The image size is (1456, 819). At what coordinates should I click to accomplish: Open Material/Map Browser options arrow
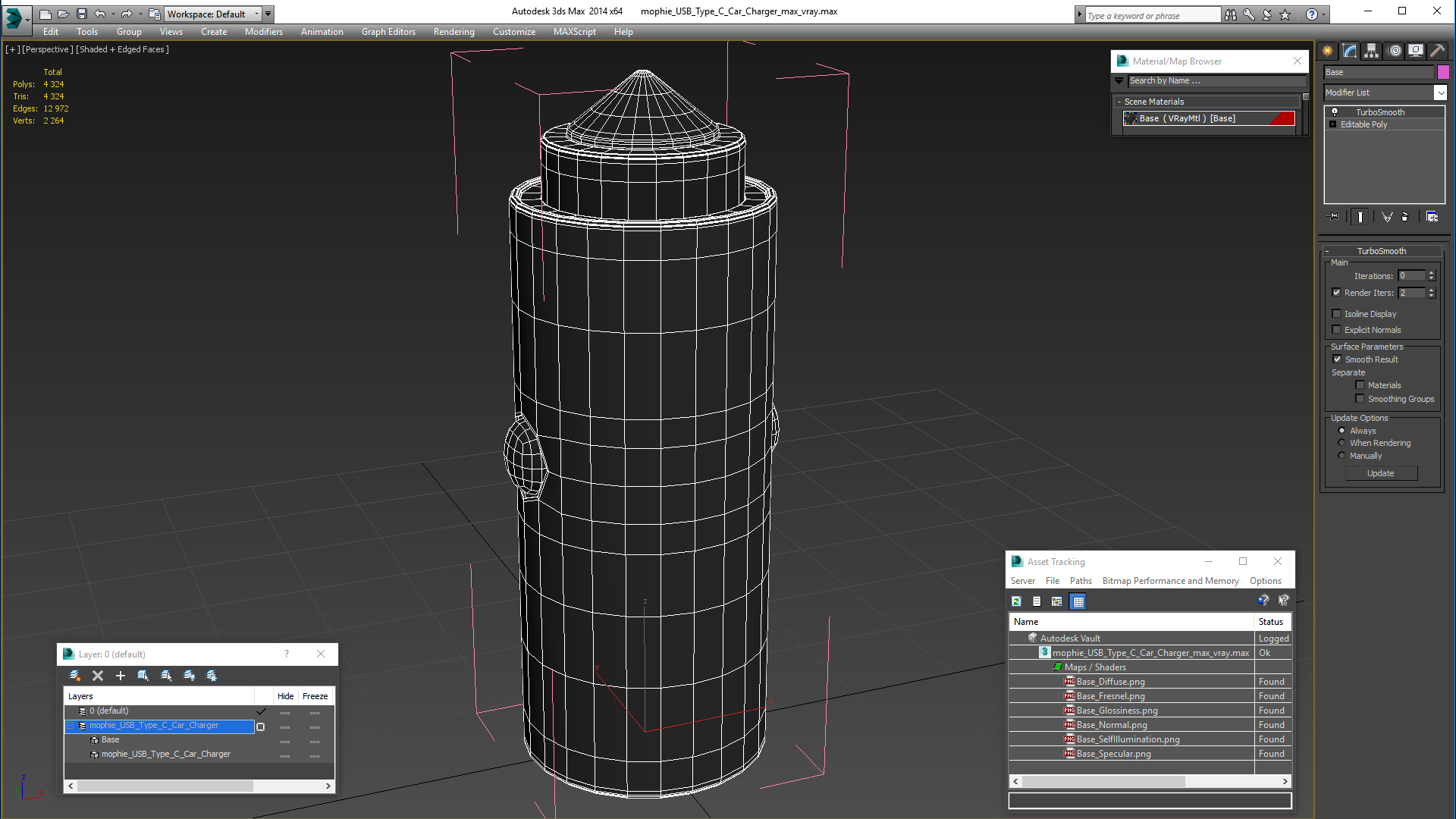coord(1119,80)
